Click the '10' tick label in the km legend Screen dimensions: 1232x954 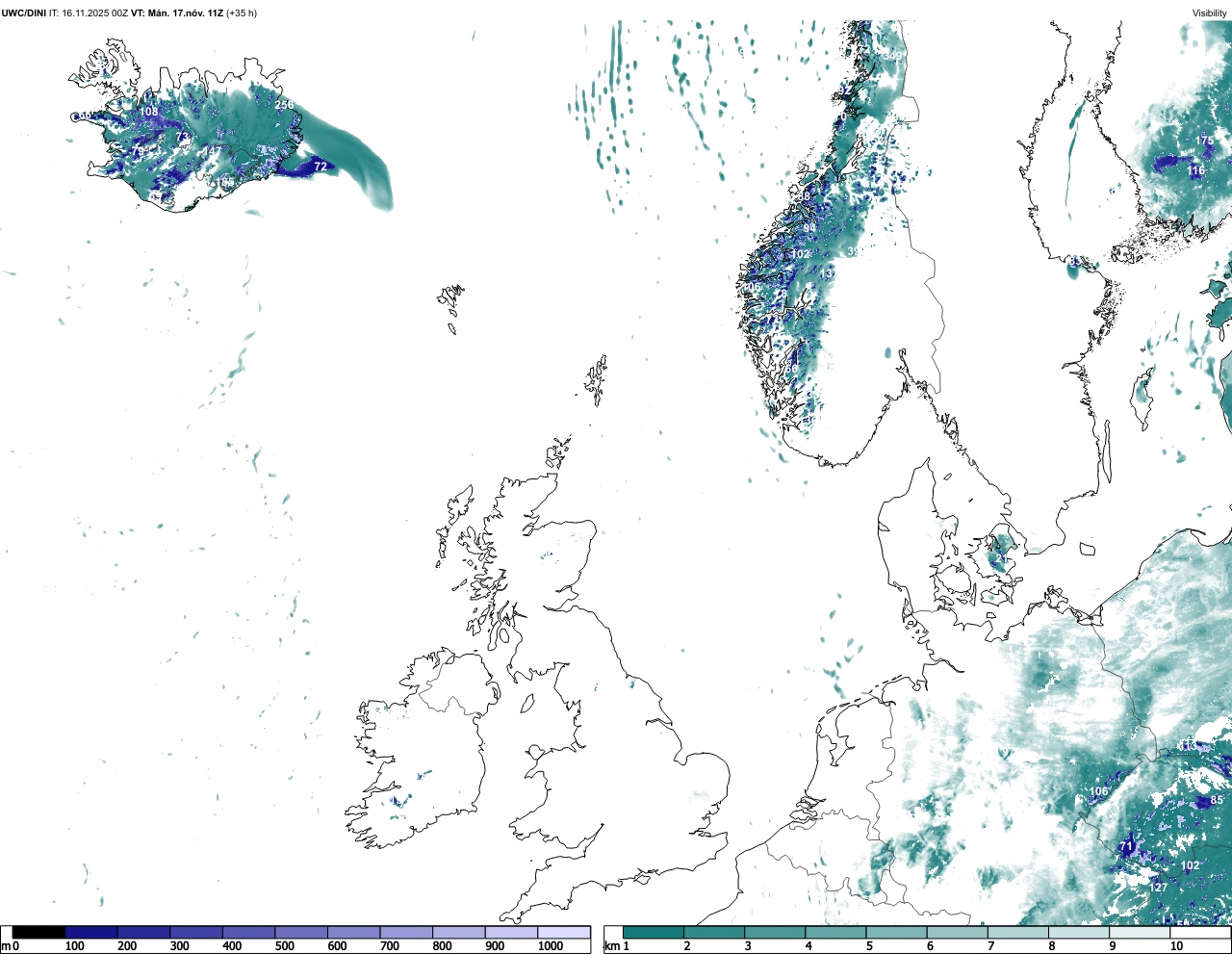[1176, 946]
